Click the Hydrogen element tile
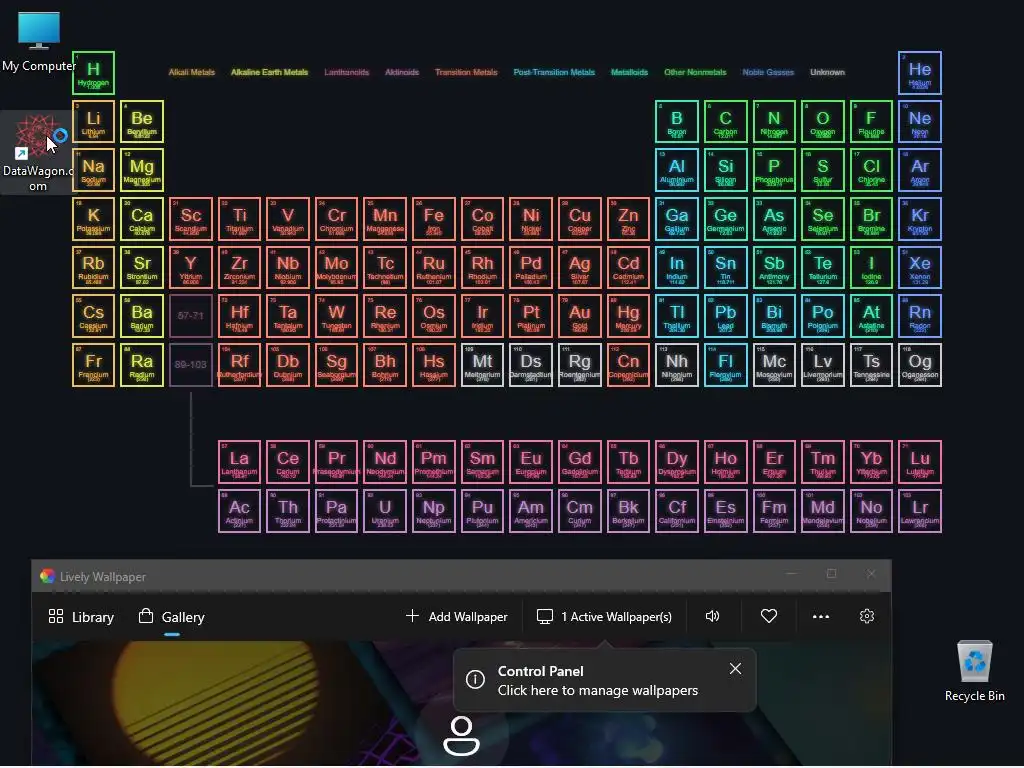This screenshot has width=1024, height=768. pyautogui.click(x=93, y=72)
